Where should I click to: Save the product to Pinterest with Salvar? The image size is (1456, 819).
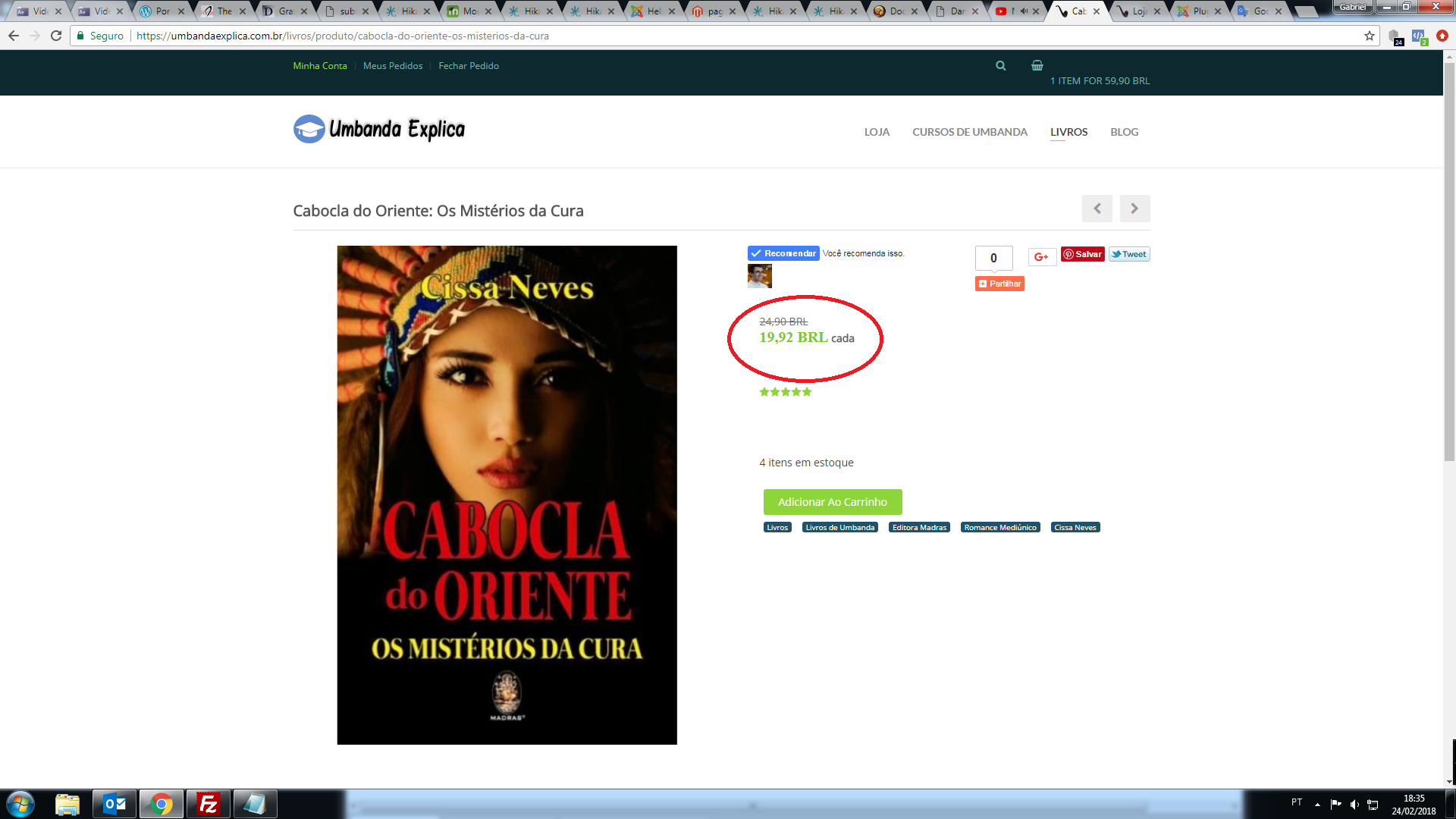pos(1082,254)
